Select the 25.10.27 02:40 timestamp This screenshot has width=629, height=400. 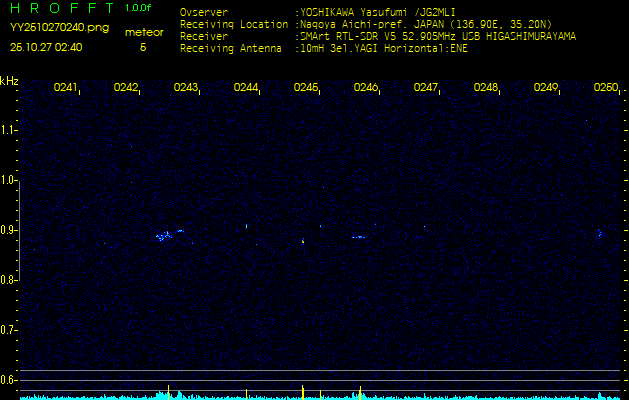coord(46,47)
